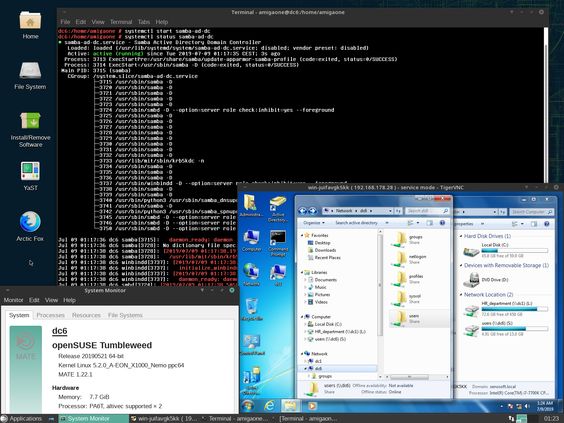The image size is (564, 423).
Task: Switch to the Processes tab
Action: [x=50, y=315]
